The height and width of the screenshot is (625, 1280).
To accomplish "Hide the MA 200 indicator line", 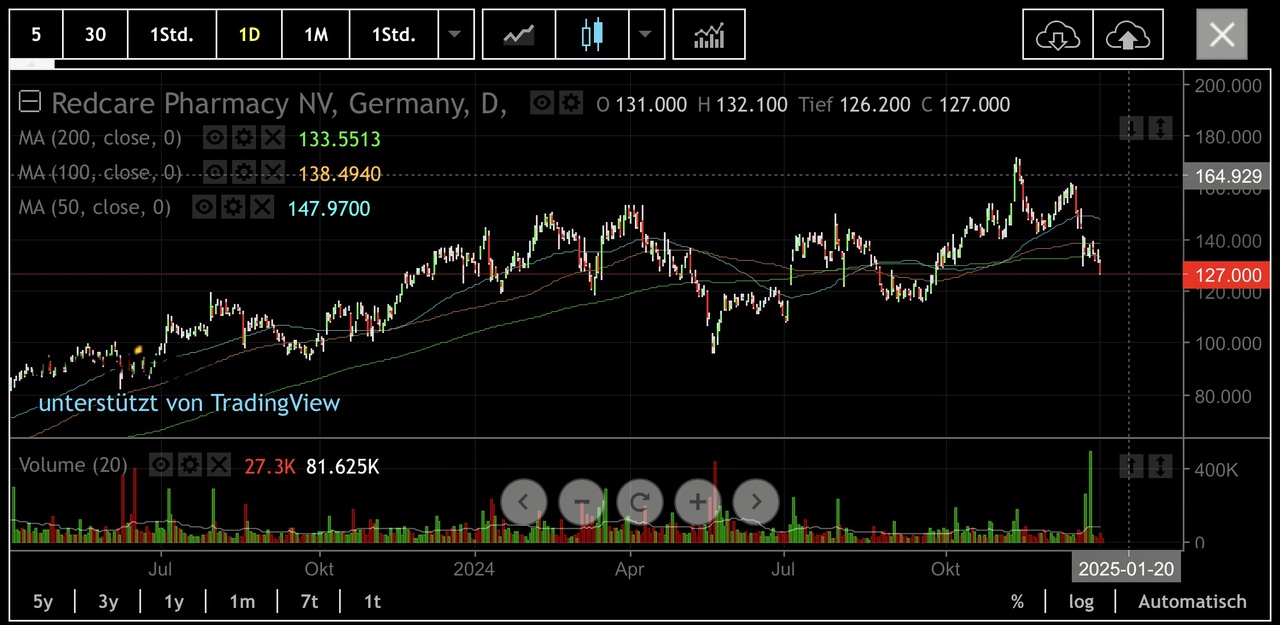I will click(x=215, y=138).
